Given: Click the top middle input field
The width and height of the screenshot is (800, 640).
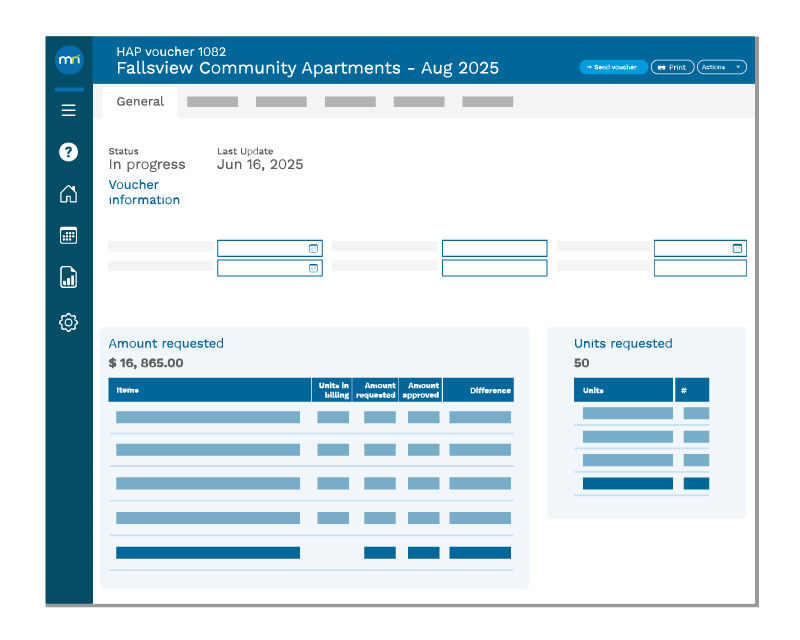Looking at the screenshot, I should pos(494,248).
